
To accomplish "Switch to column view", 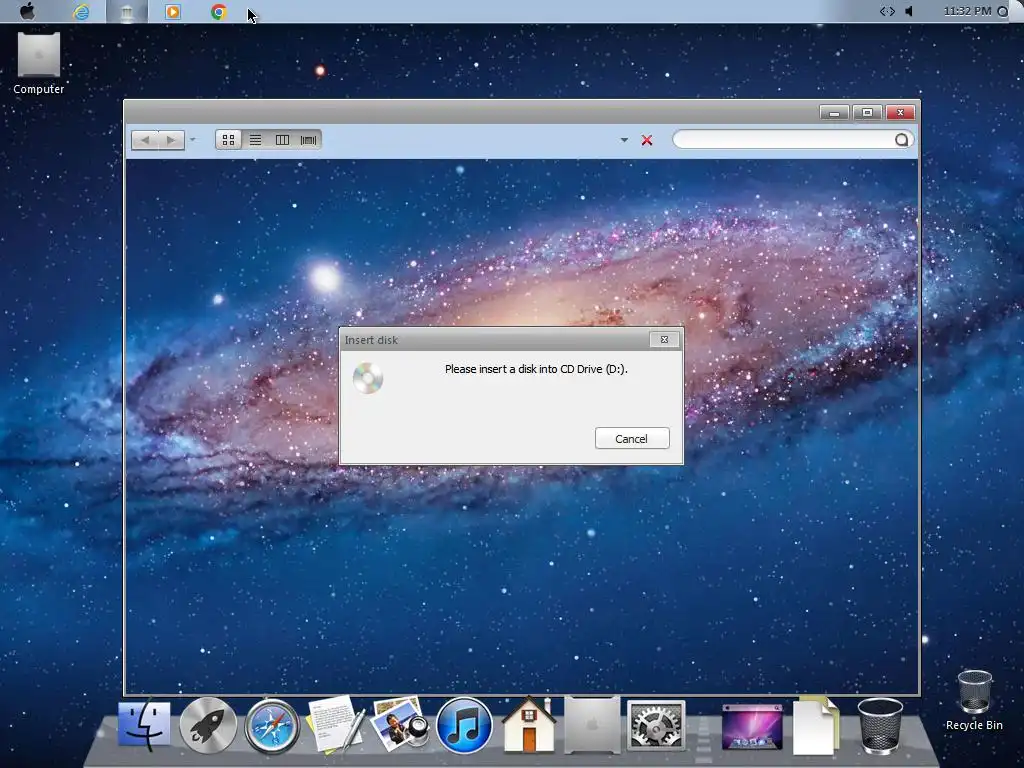I will click(282, 140).
